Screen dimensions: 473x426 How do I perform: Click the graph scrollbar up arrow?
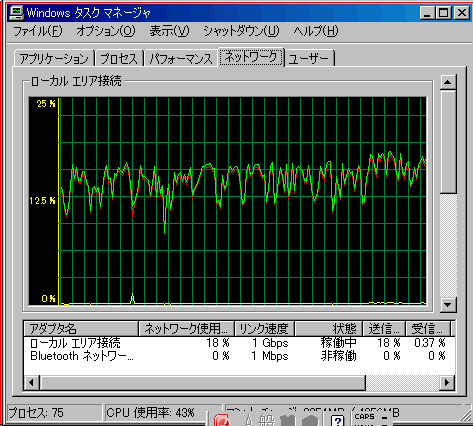click(x=448, y=82)
